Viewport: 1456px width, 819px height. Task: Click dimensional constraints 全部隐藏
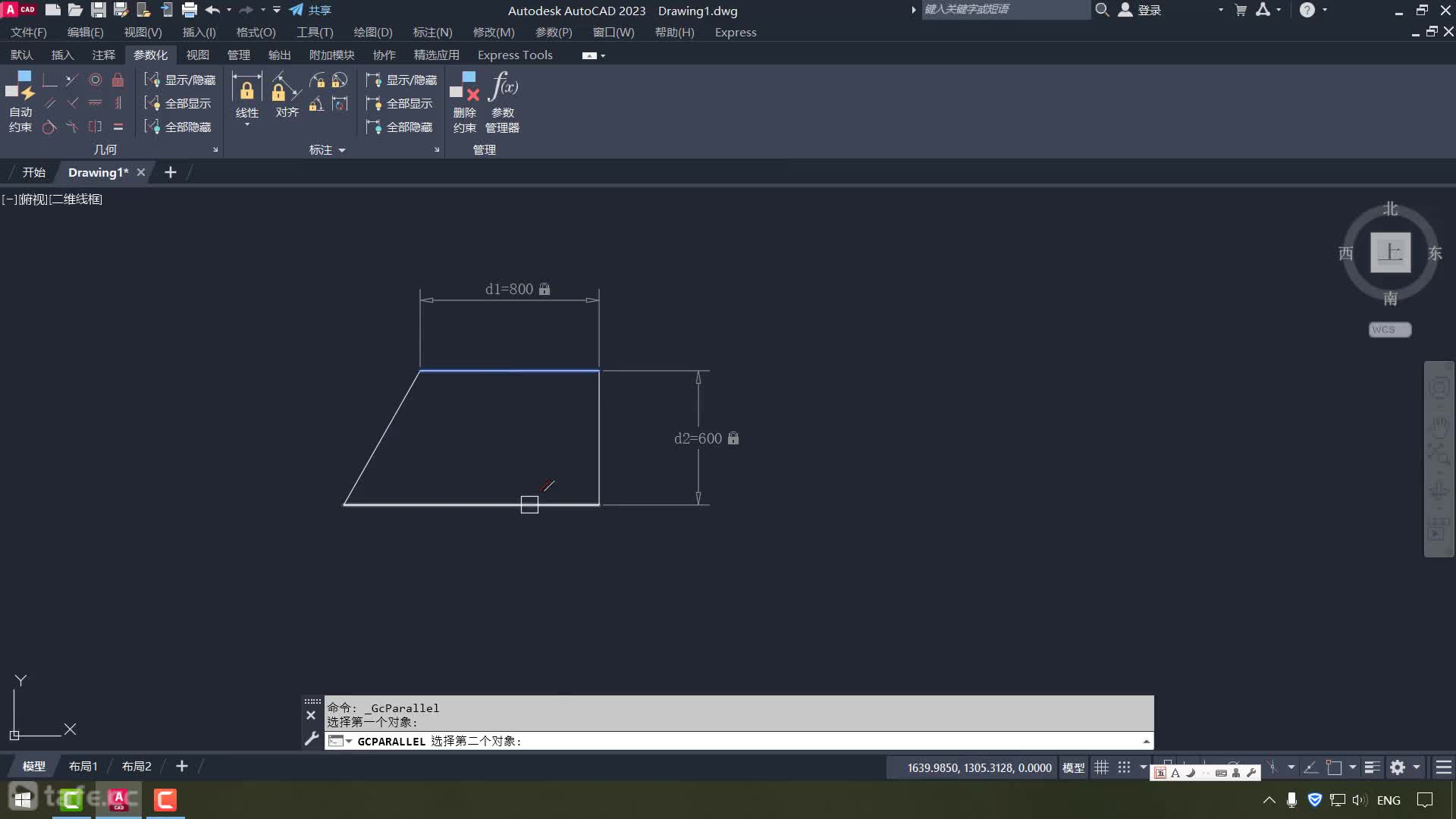[399, 127]
